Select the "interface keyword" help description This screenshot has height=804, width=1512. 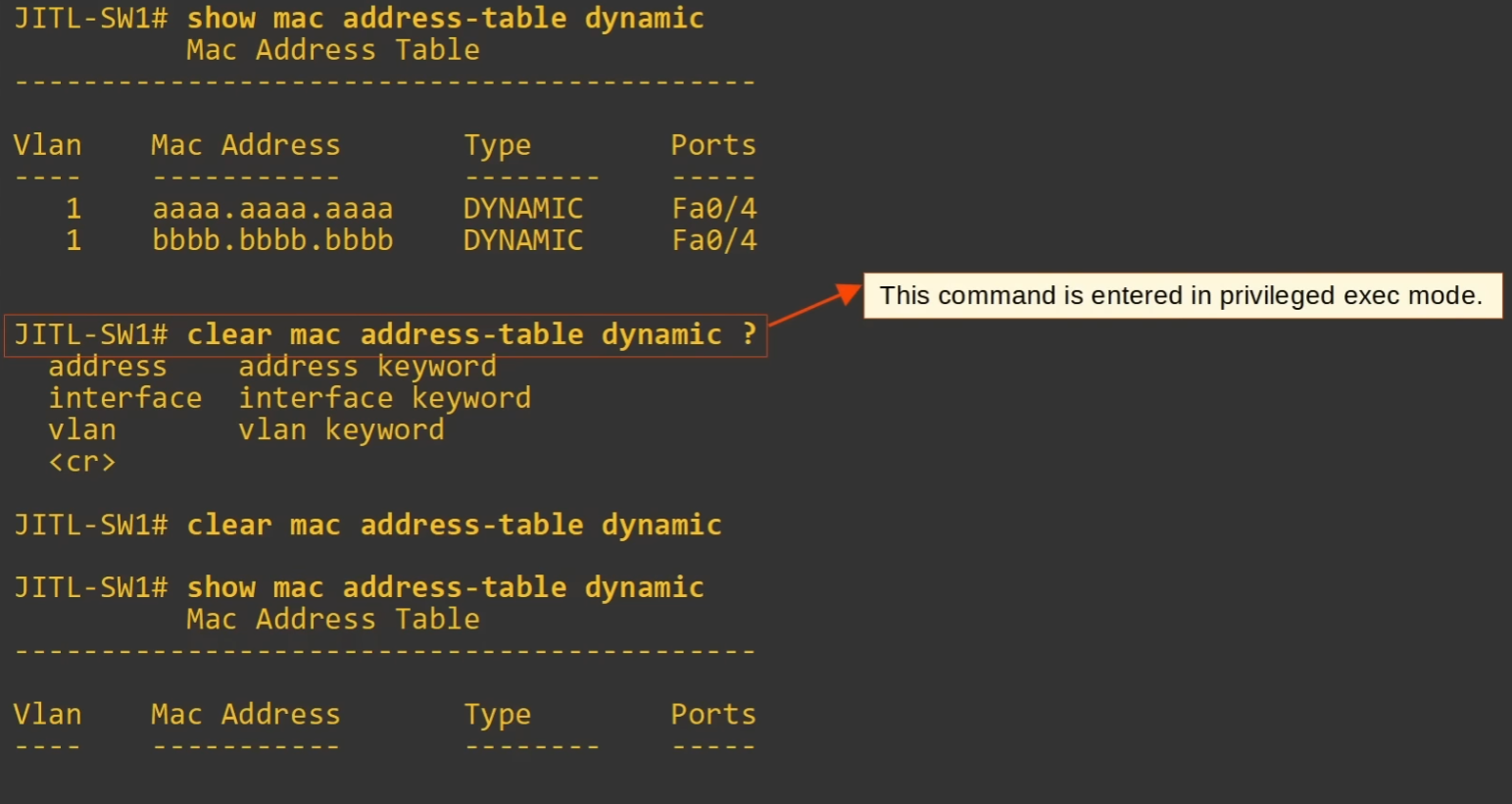(x=385, y=398)
